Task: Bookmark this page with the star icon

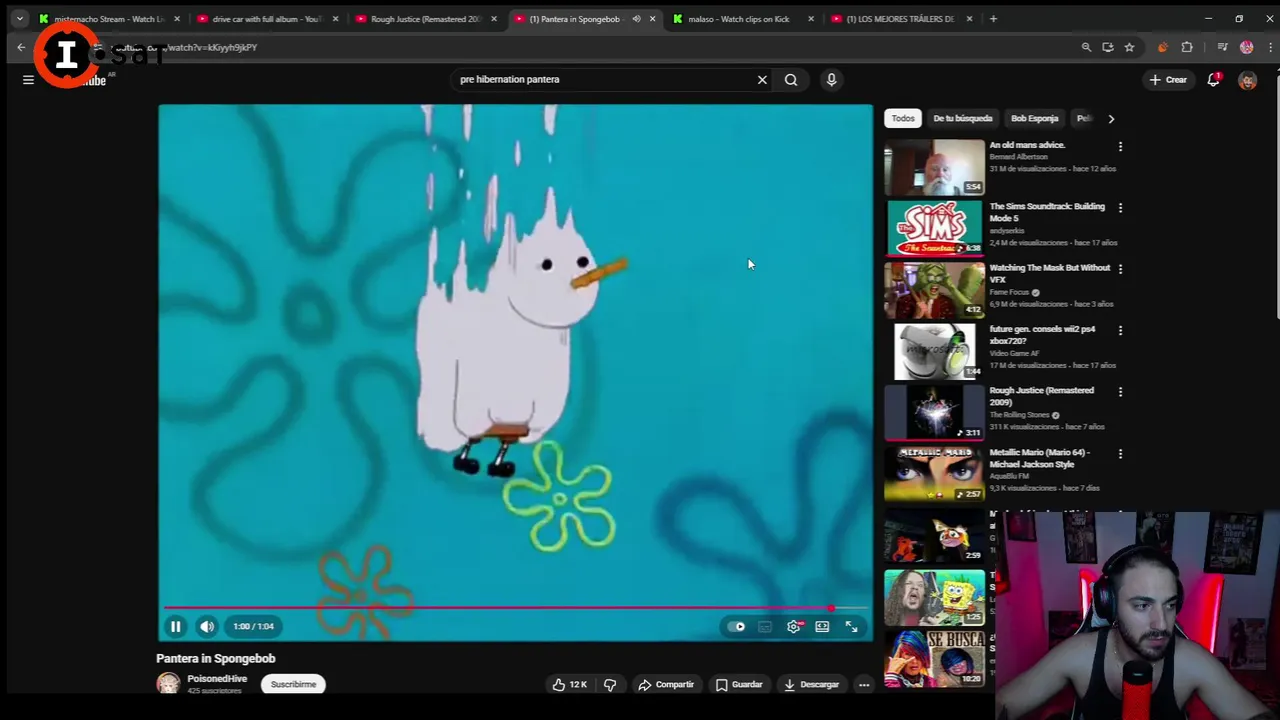Action: click(1129, 47)
